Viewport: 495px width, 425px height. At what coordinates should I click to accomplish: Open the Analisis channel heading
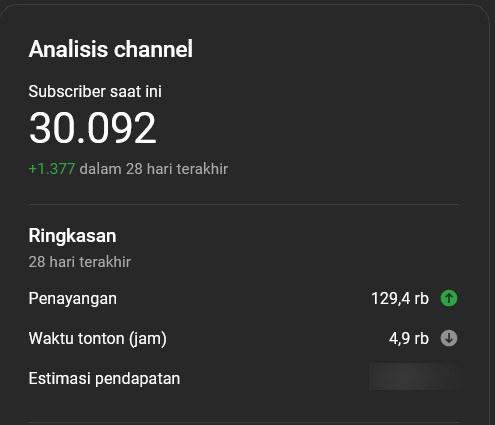pos(111,49)
